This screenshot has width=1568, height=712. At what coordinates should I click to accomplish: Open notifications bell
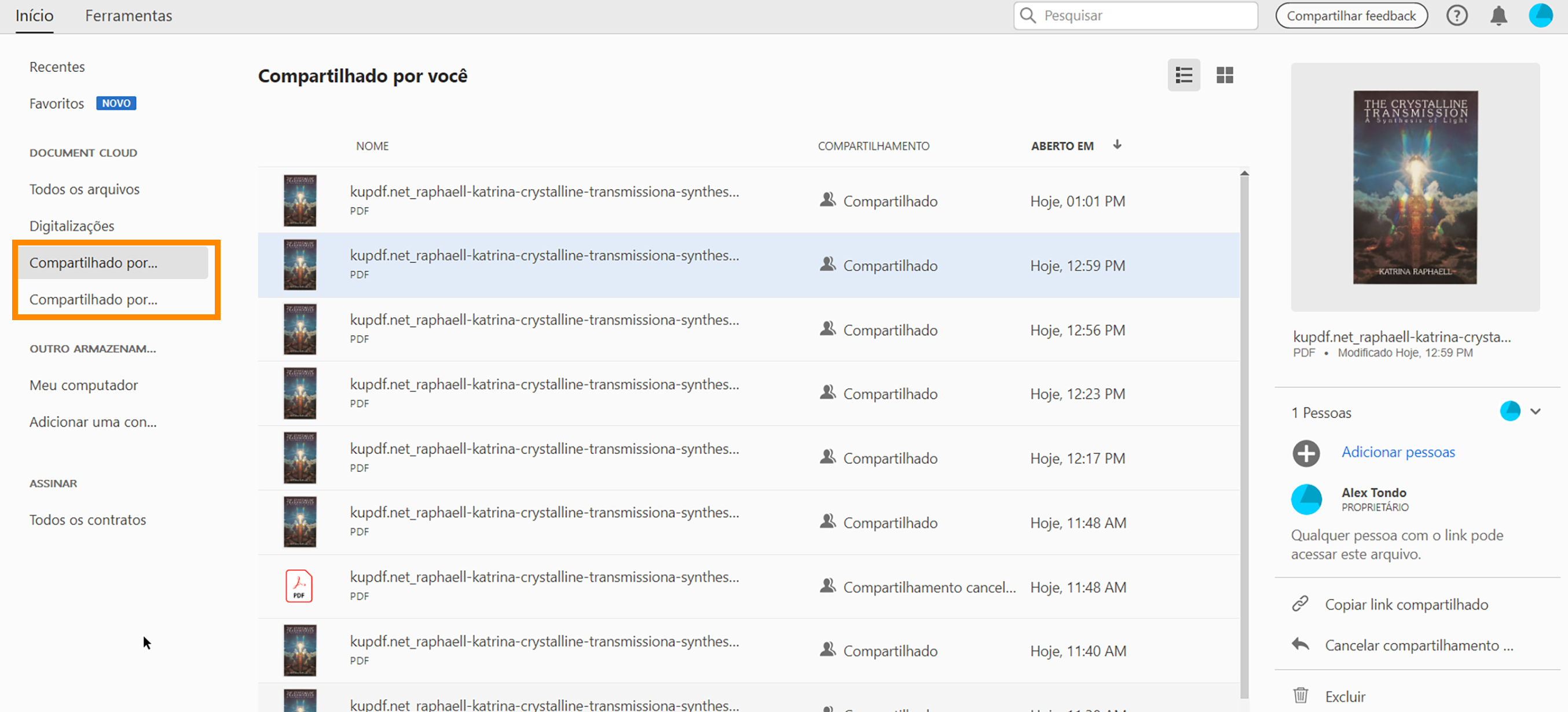pos(1498,16)
